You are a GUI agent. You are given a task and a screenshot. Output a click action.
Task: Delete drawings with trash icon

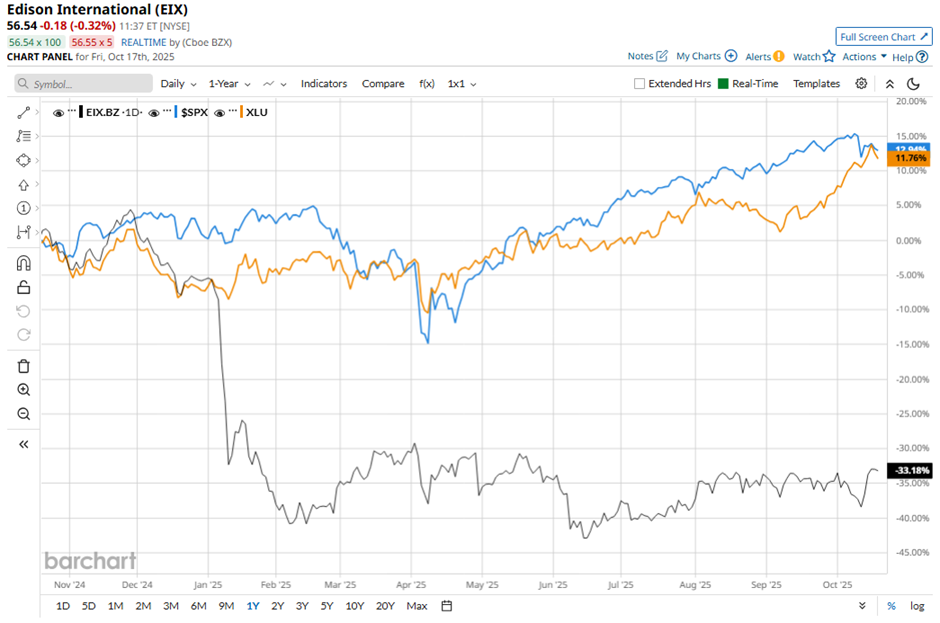23,366
